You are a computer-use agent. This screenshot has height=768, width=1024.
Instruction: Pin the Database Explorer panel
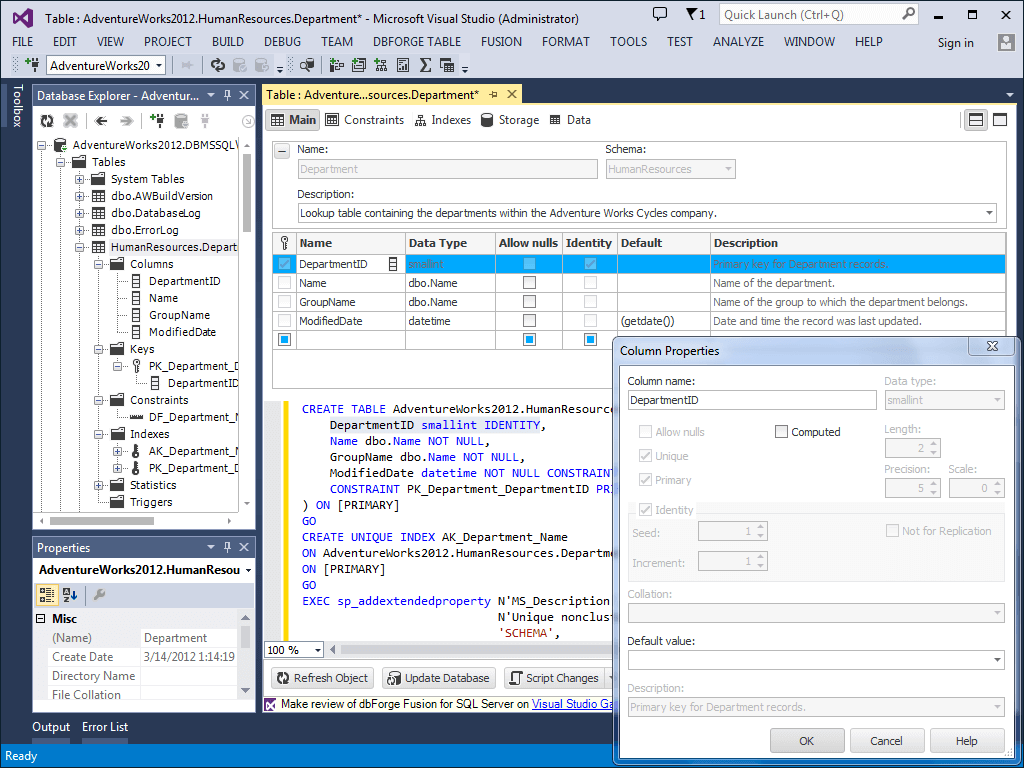click(x=228, y=96)
